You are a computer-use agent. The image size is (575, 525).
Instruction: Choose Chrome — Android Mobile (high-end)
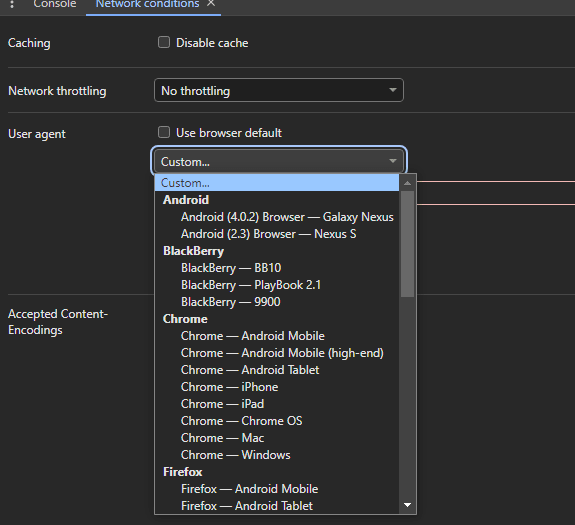277,353
